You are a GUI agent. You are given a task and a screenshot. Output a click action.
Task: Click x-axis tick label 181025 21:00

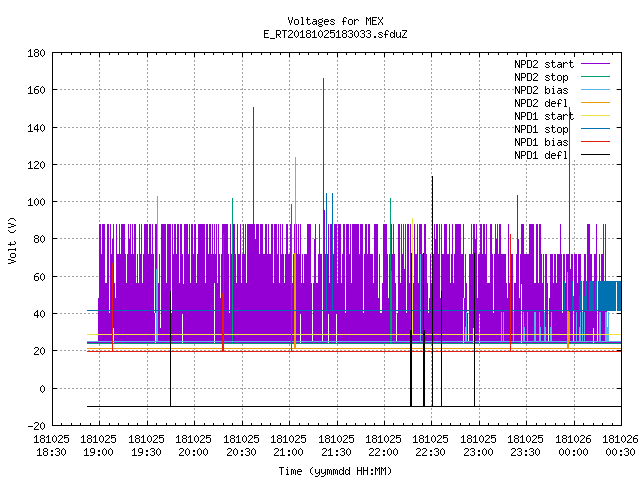click(288, 446)
